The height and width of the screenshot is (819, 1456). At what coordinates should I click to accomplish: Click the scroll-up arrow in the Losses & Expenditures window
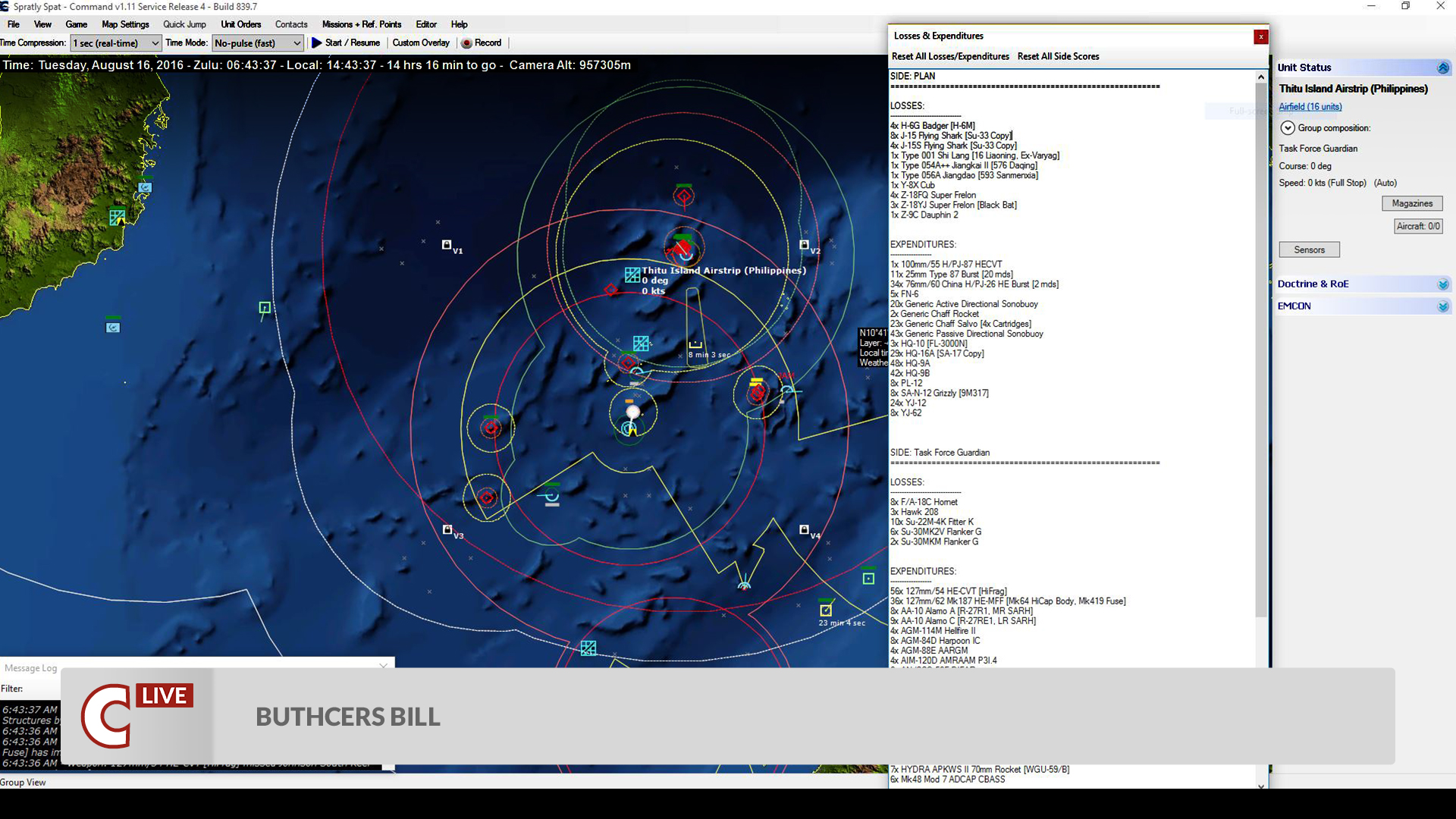1260,76
